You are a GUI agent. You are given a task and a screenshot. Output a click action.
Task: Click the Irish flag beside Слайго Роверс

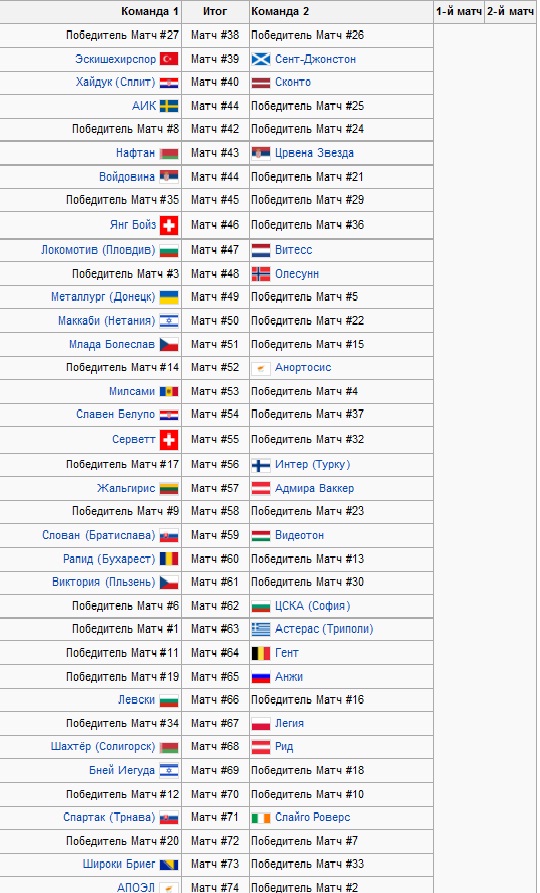coord(261,818)
